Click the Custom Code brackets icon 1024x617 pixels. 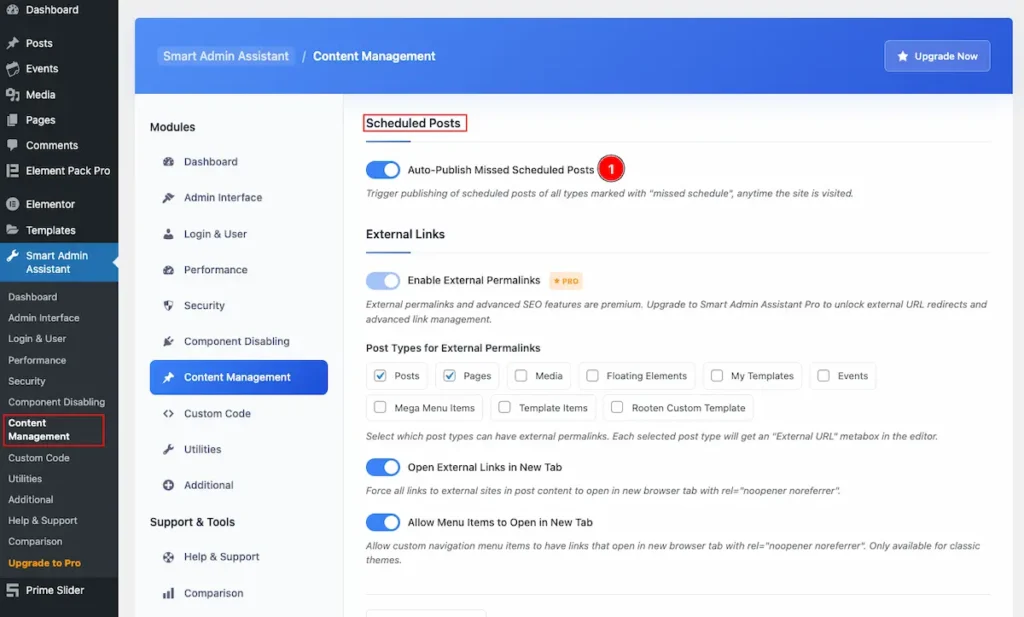168,413
